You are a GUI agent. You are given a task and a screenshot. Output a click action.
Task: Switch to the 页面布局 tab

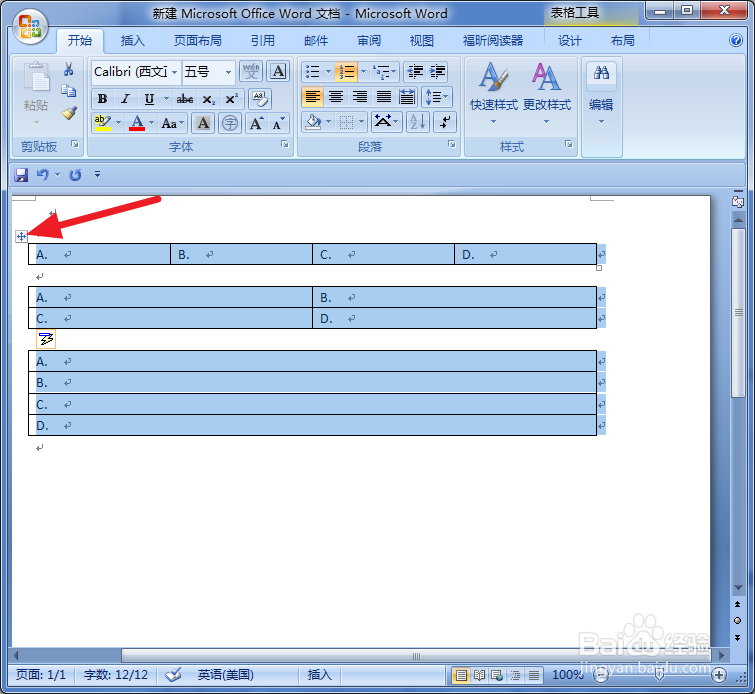tap(197, 40)
